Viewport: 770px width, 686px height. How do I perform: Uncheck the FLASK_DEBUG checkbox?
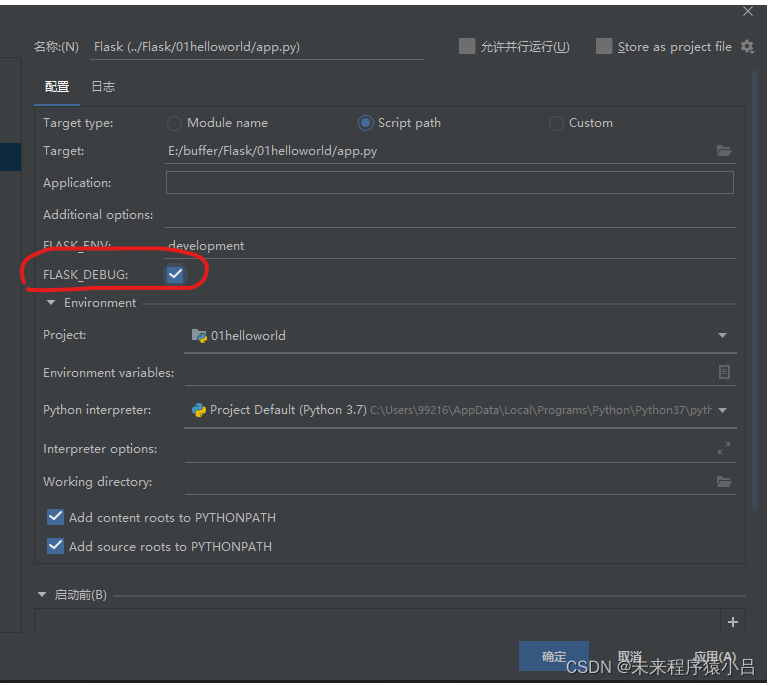(175, 274)
